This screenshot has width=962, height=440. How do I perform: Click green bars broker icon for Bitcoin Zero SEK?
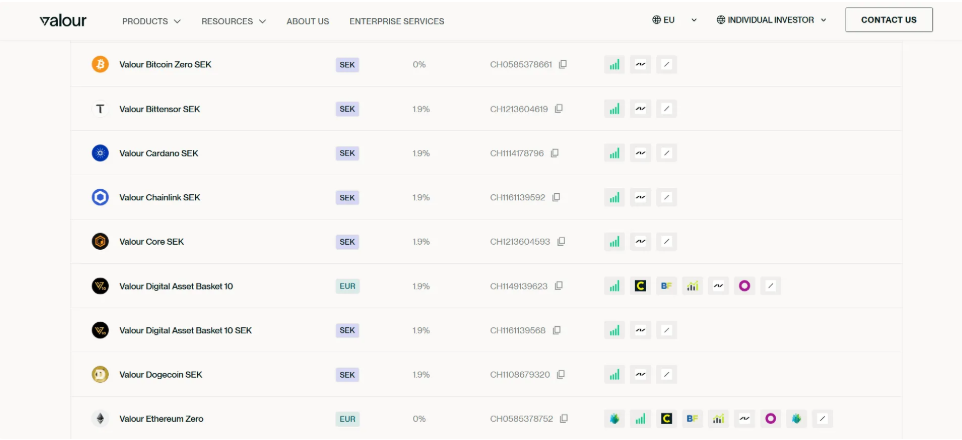click(614, 64)
